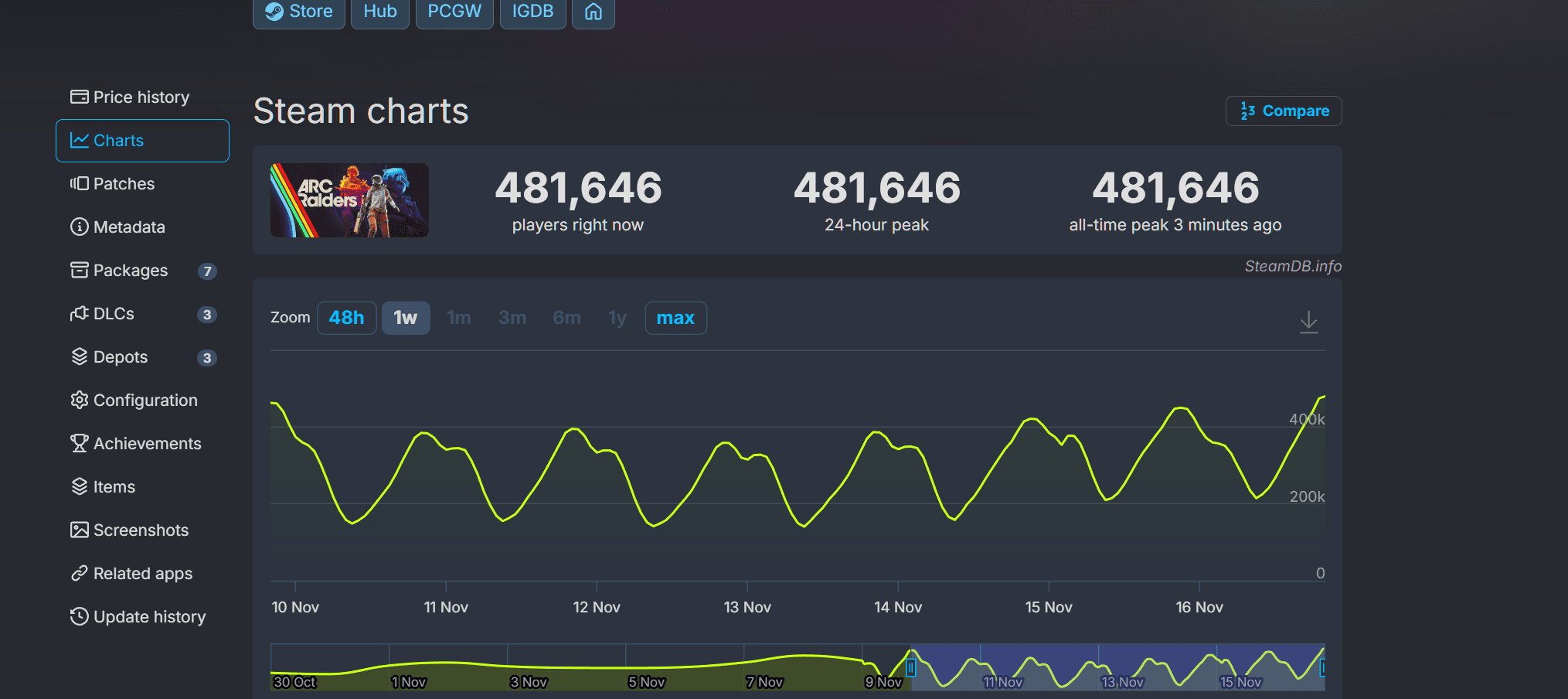The image size is (1568, 699).
Task: Click the Screenshots image icon
Action: tap(80, 530)
